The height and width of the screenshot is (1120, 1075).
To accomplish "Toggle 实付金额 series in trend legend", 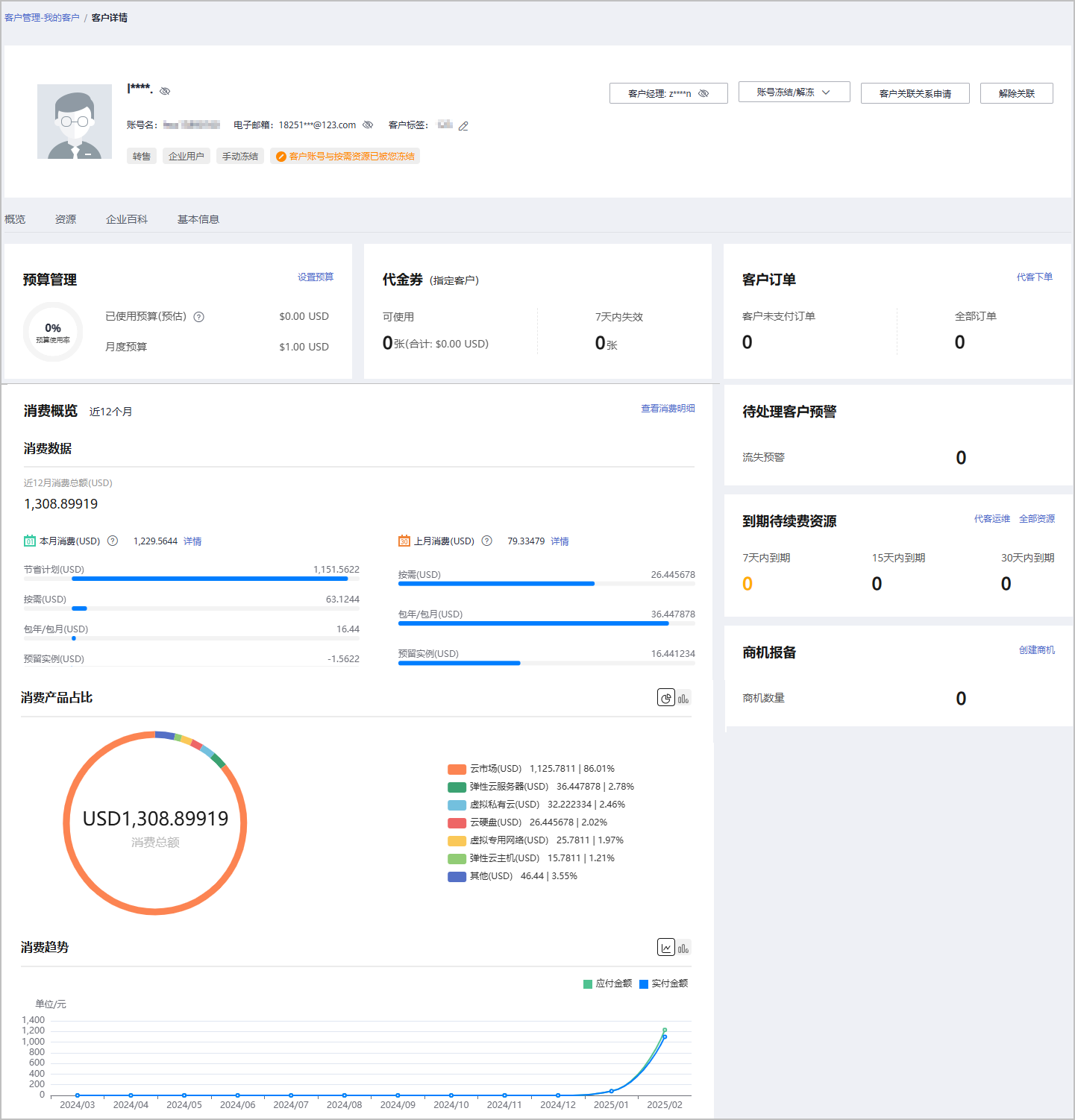I will 663,984.
